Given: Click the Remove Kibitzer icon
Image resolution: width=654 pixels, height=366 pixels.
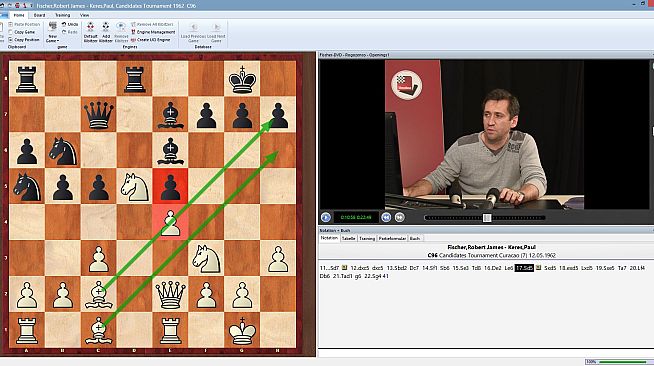Looking at the screenshot, I should (x=121, y=28).
